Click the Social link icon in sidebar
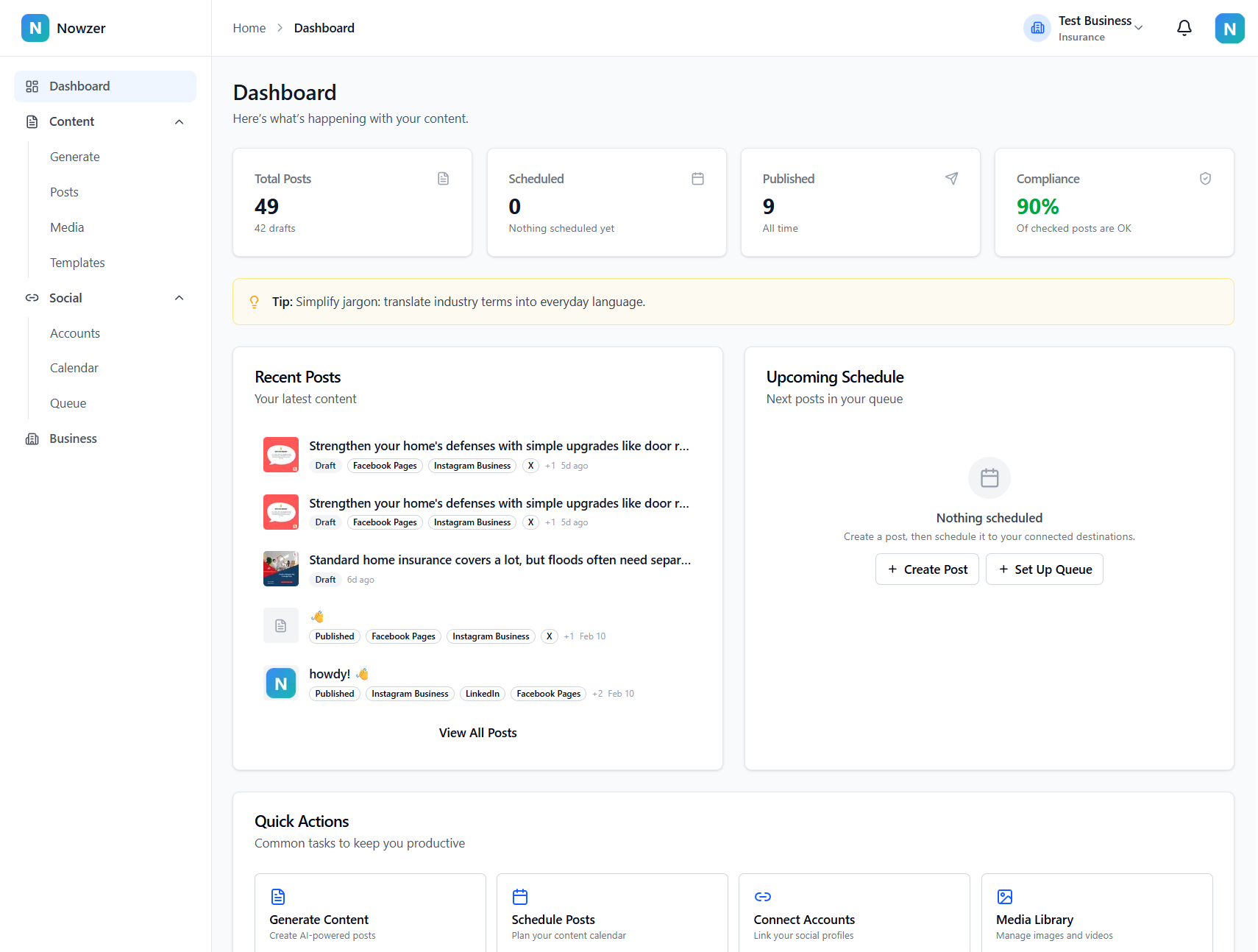The image size is (1258, 952). pos(32,298)
